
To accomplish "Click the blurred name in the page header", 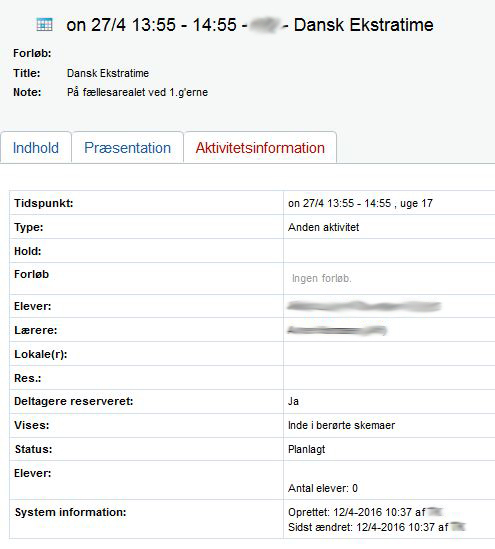I will [265, 25].
